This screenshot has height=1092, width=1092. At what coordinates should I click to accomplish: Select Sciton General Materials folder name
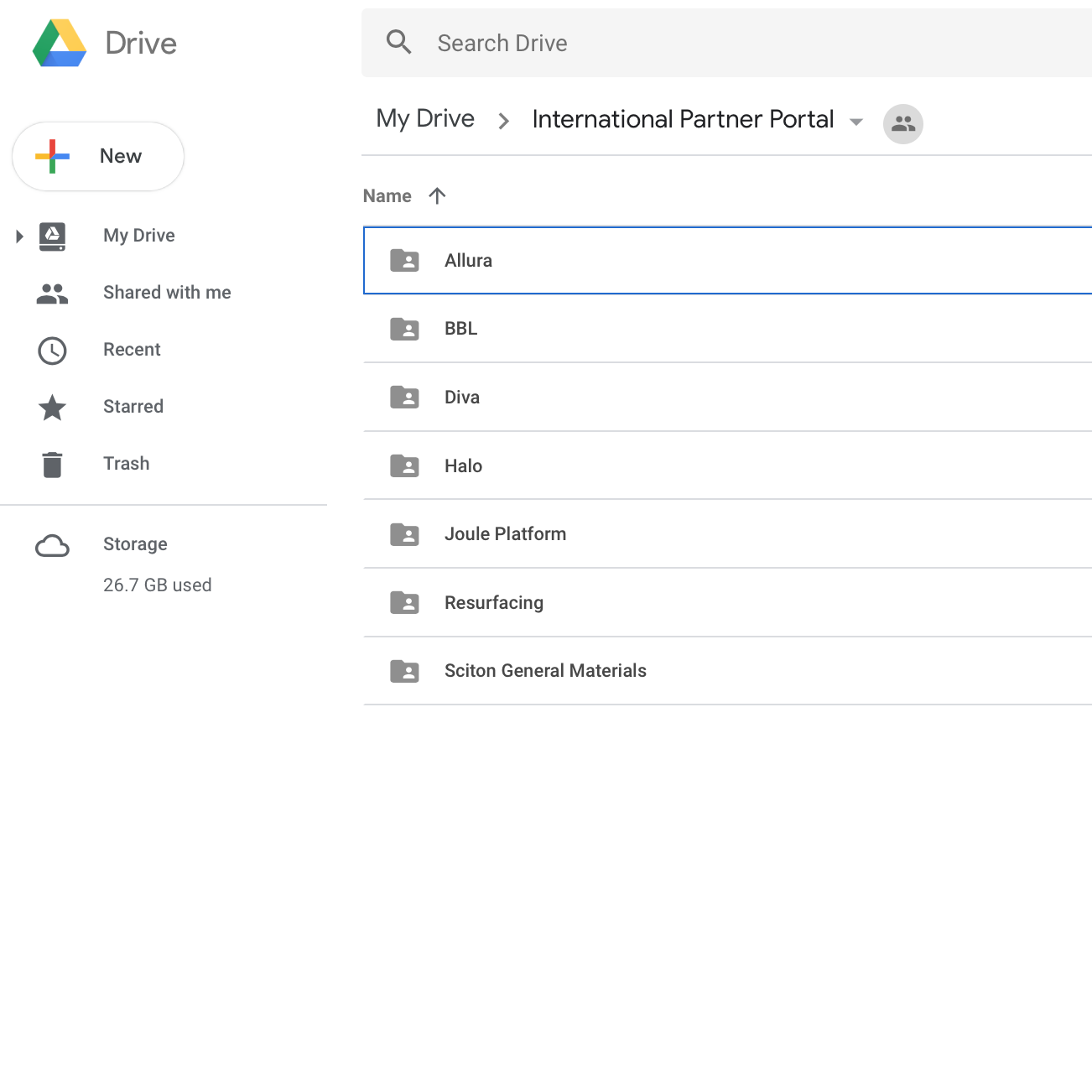coord(546,671)
